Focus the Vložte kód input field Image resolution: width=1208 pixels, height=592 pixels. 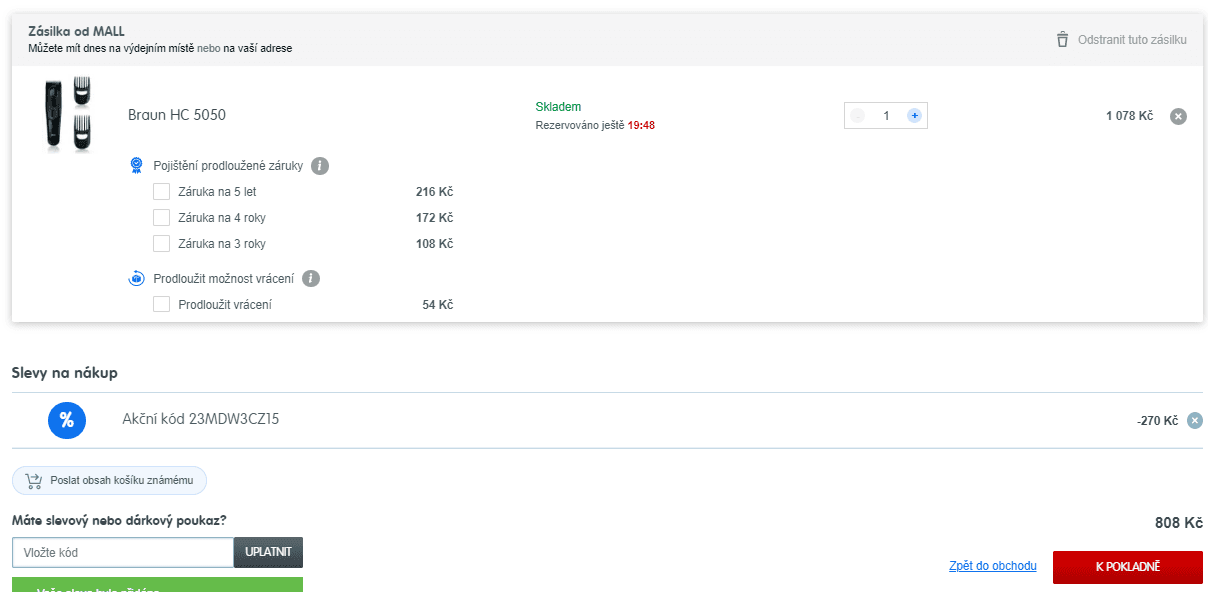123,553
